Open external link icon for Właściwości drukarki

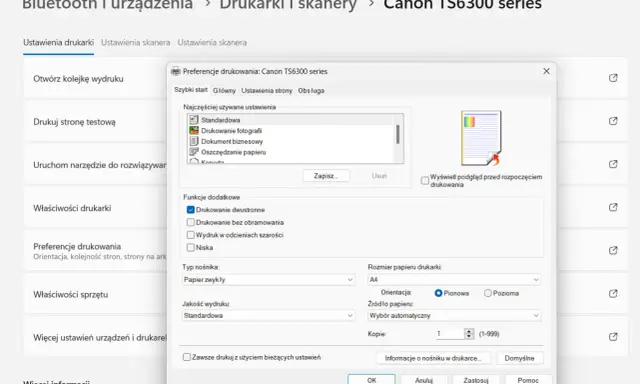coord(613,207)
